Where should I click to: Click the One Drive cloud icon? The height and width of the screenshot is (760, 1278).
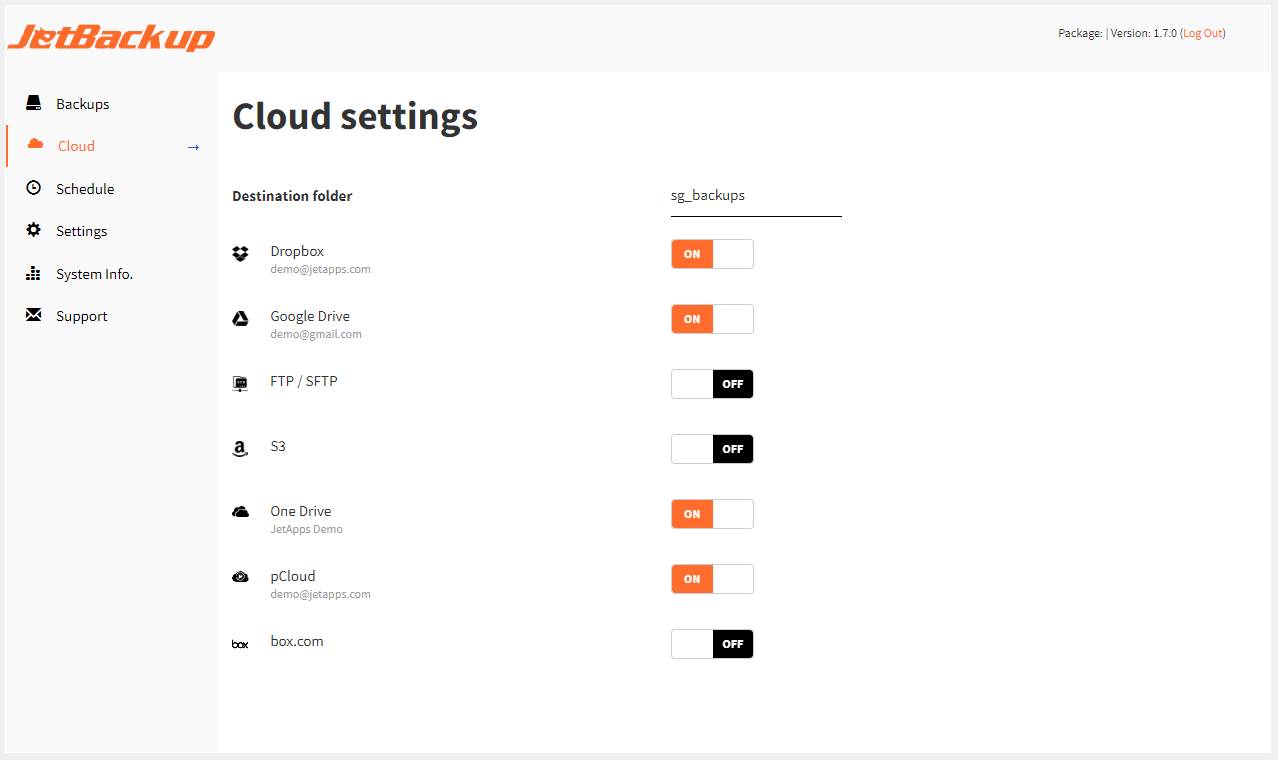[240, 512]
